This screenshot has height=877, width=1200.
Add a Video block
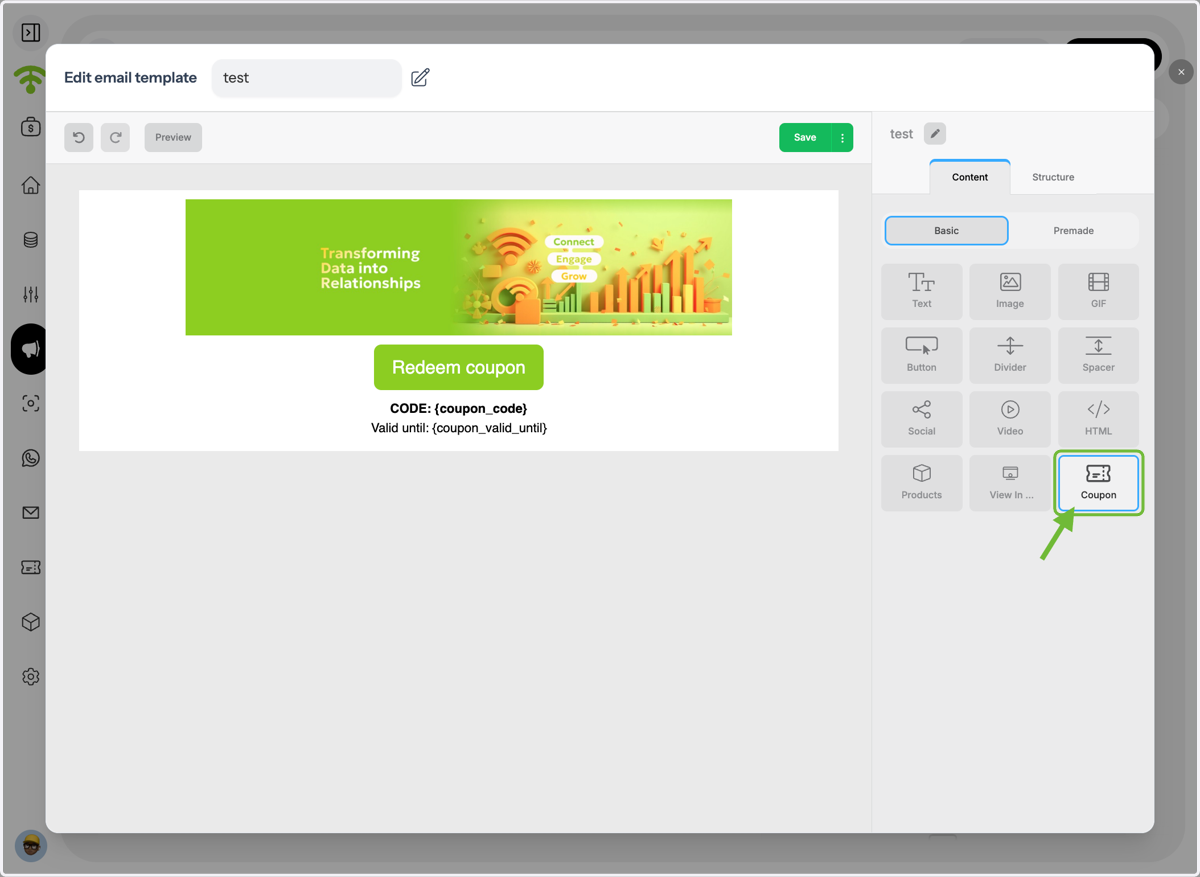(1010, 419)
